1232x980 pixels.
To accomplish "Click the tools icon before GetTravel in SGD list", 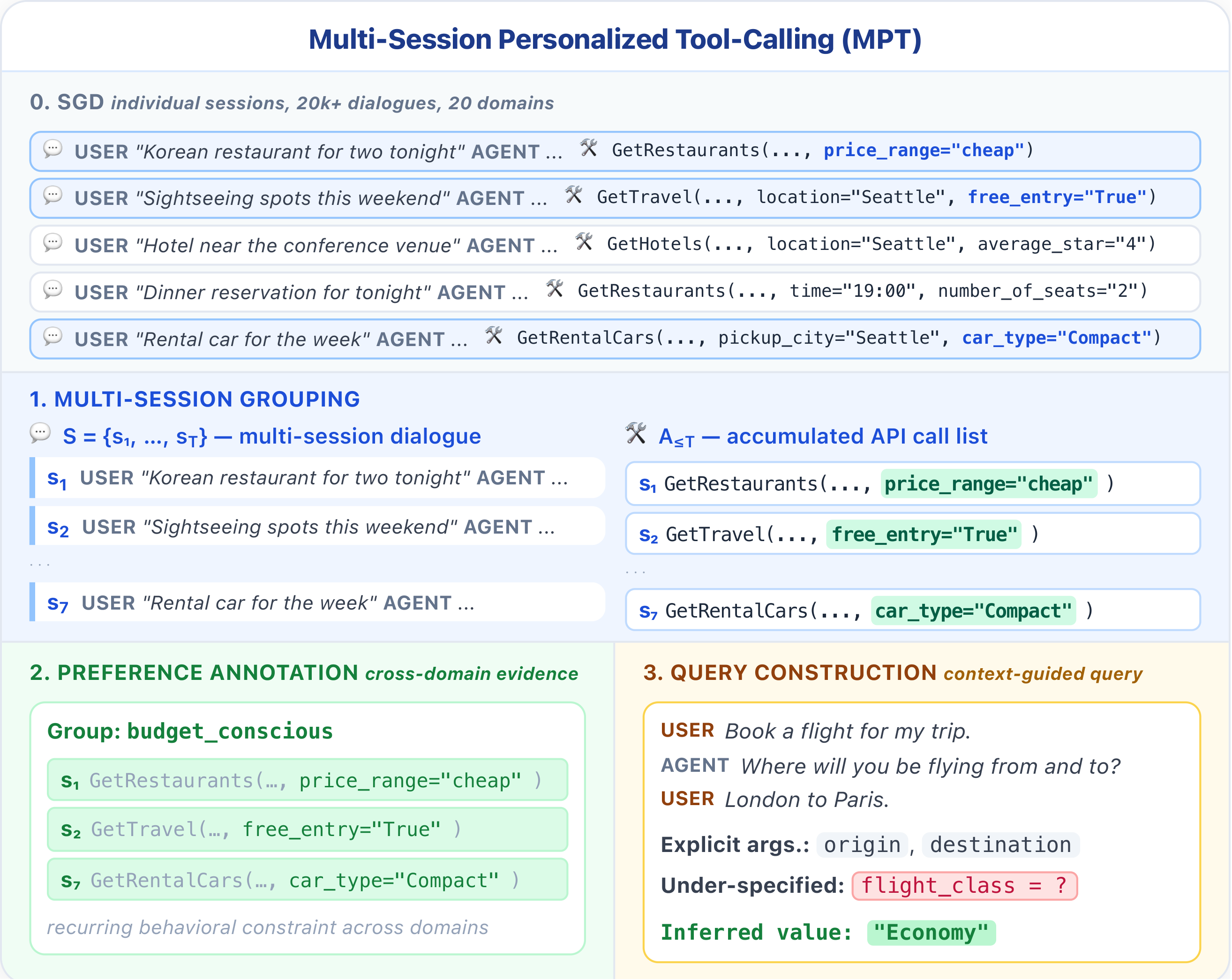I will tap(574, 196).
